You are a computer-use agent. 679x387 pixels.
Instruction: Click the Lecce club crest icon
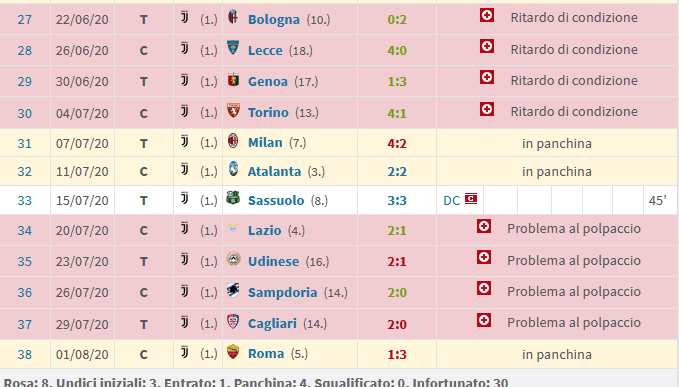[233, 48]
